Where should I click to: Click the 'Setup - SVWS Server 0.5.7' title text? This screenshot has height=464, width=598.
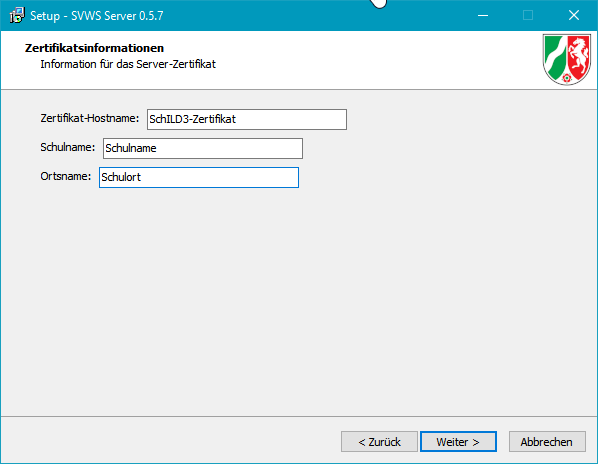pos(96,16)
